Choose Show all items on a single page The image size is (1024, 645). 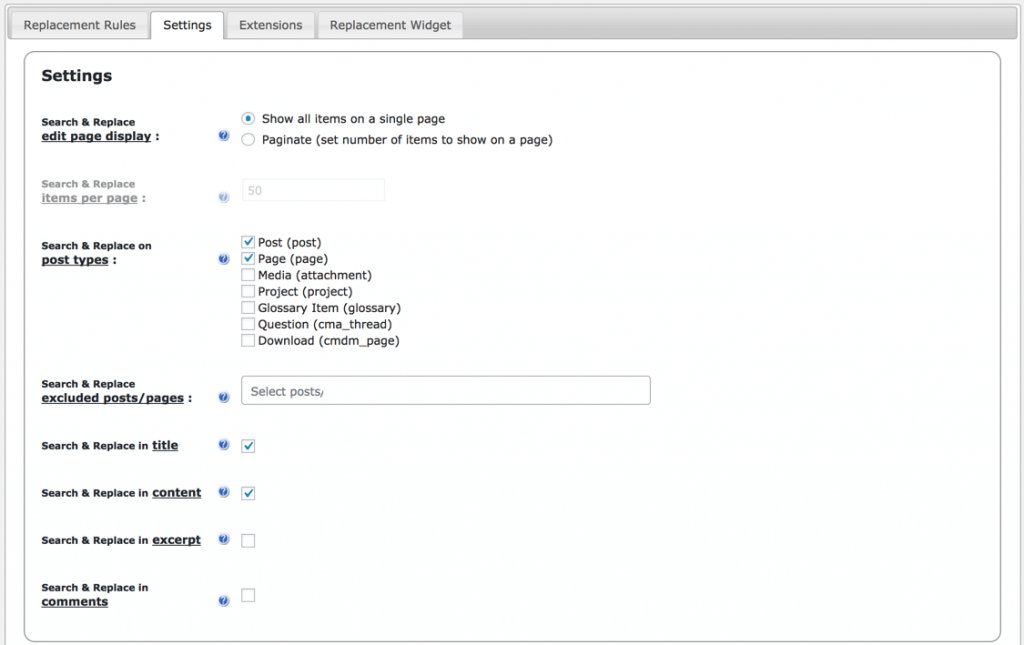[248, 119]
